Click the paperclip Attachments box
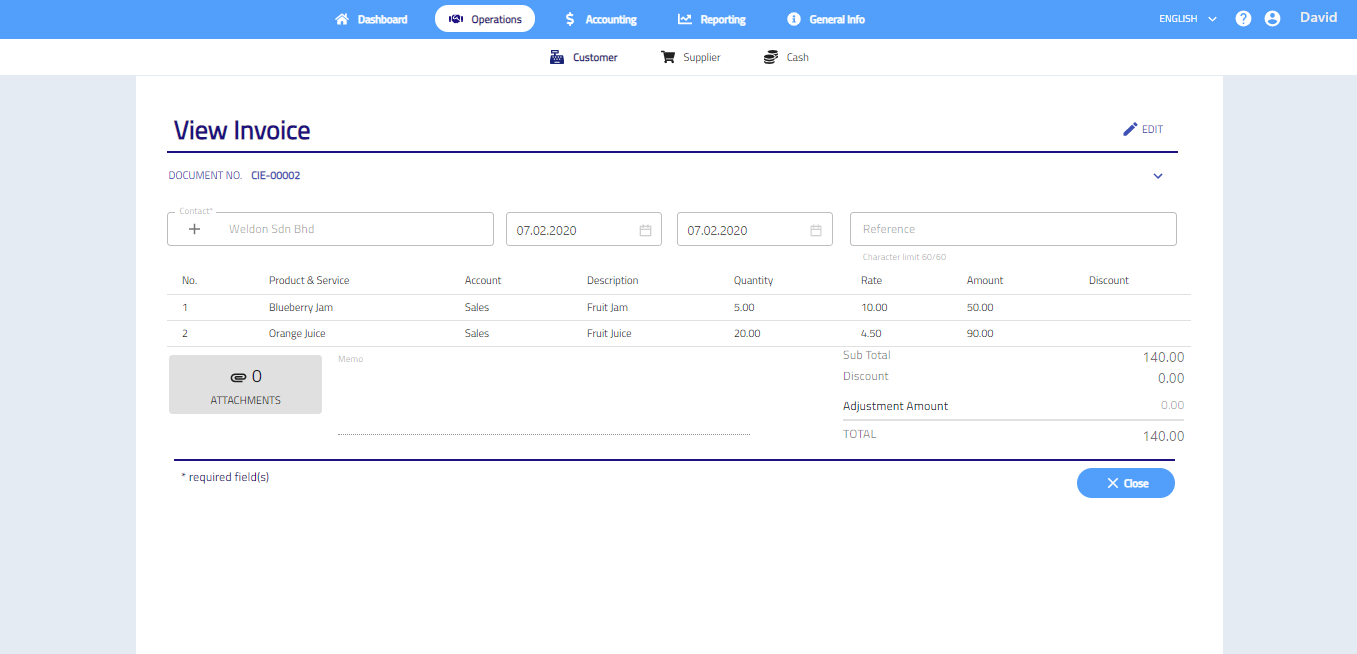 [245, 384]
